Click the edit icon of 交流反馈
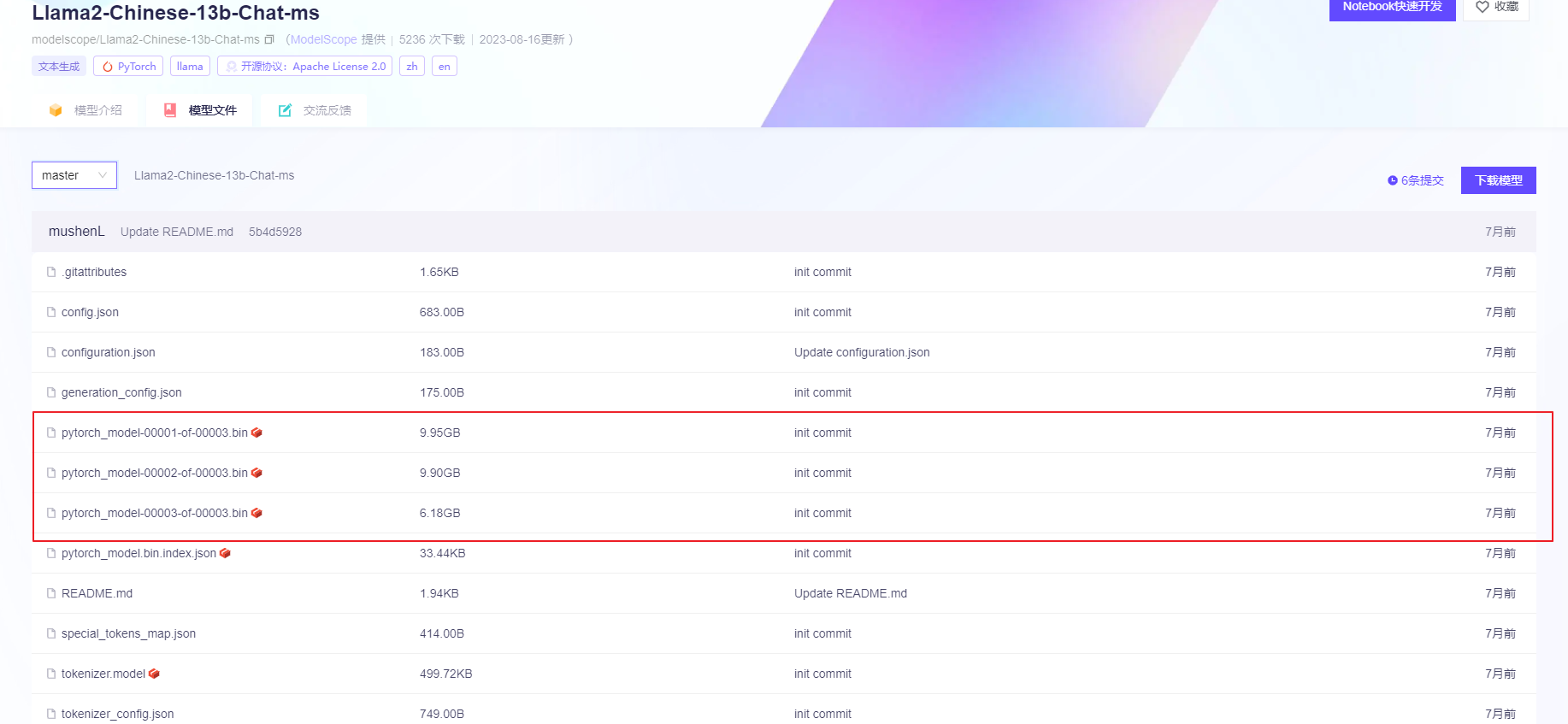 (285, 110)
